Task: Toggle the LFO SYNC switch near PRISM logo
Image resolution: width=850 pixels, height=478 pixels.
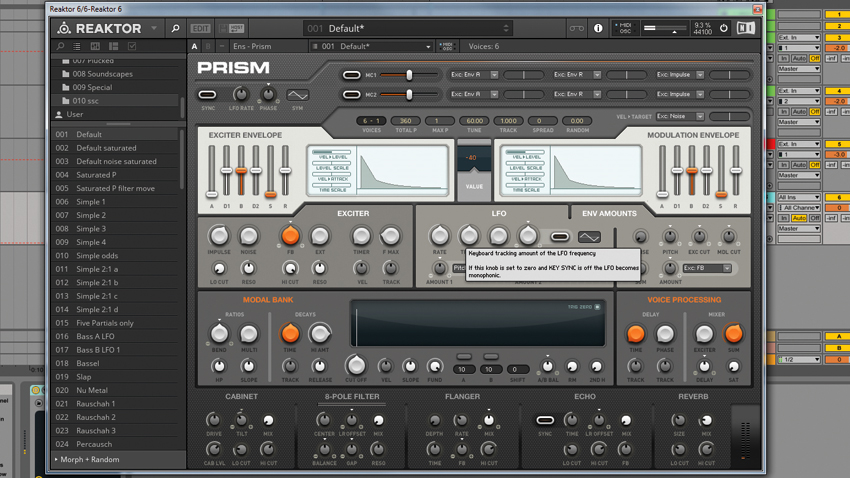Action: tap(207, 95)
